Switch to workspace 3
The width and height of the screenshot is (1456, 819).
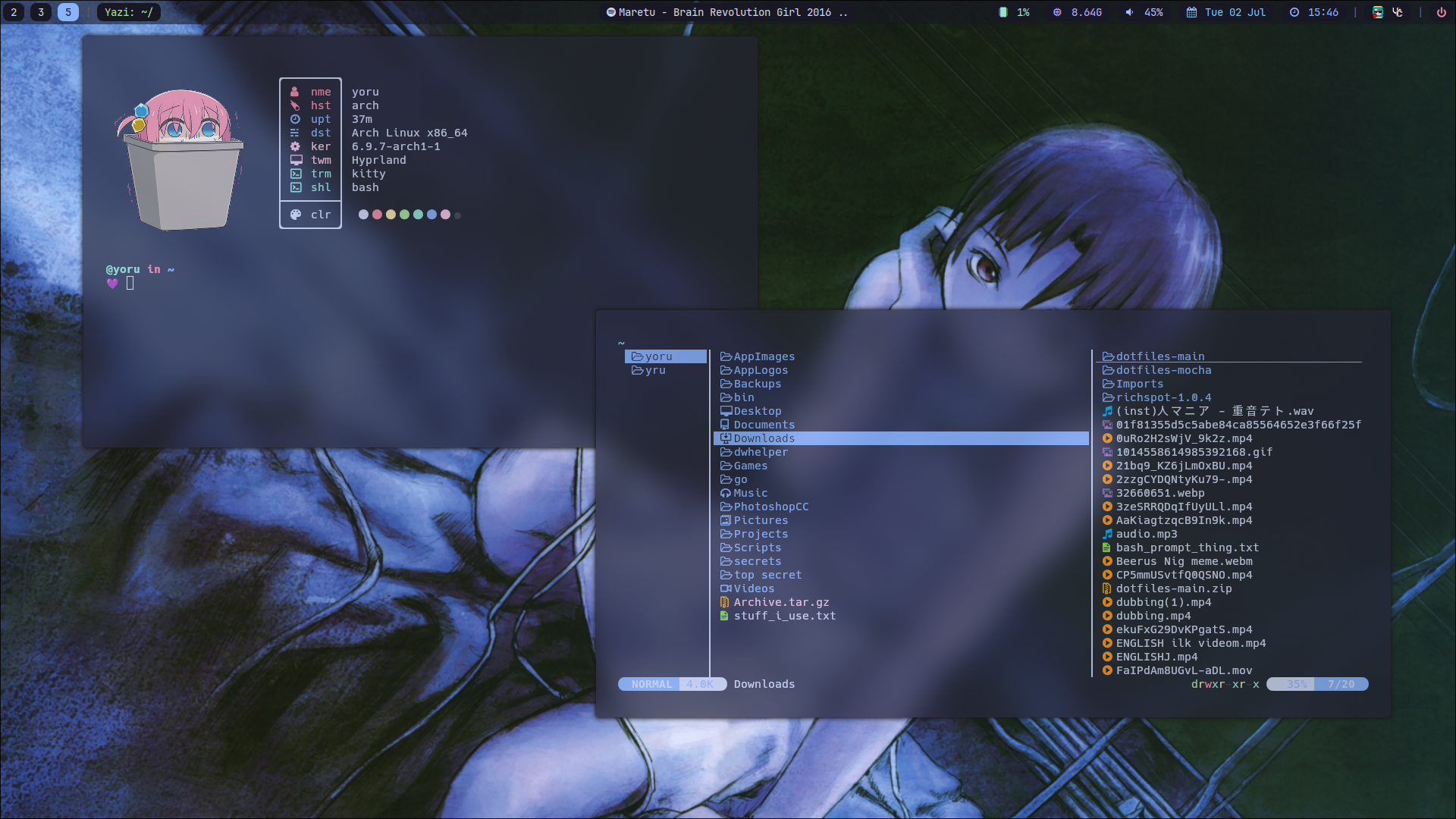click(x=41, y=12)
